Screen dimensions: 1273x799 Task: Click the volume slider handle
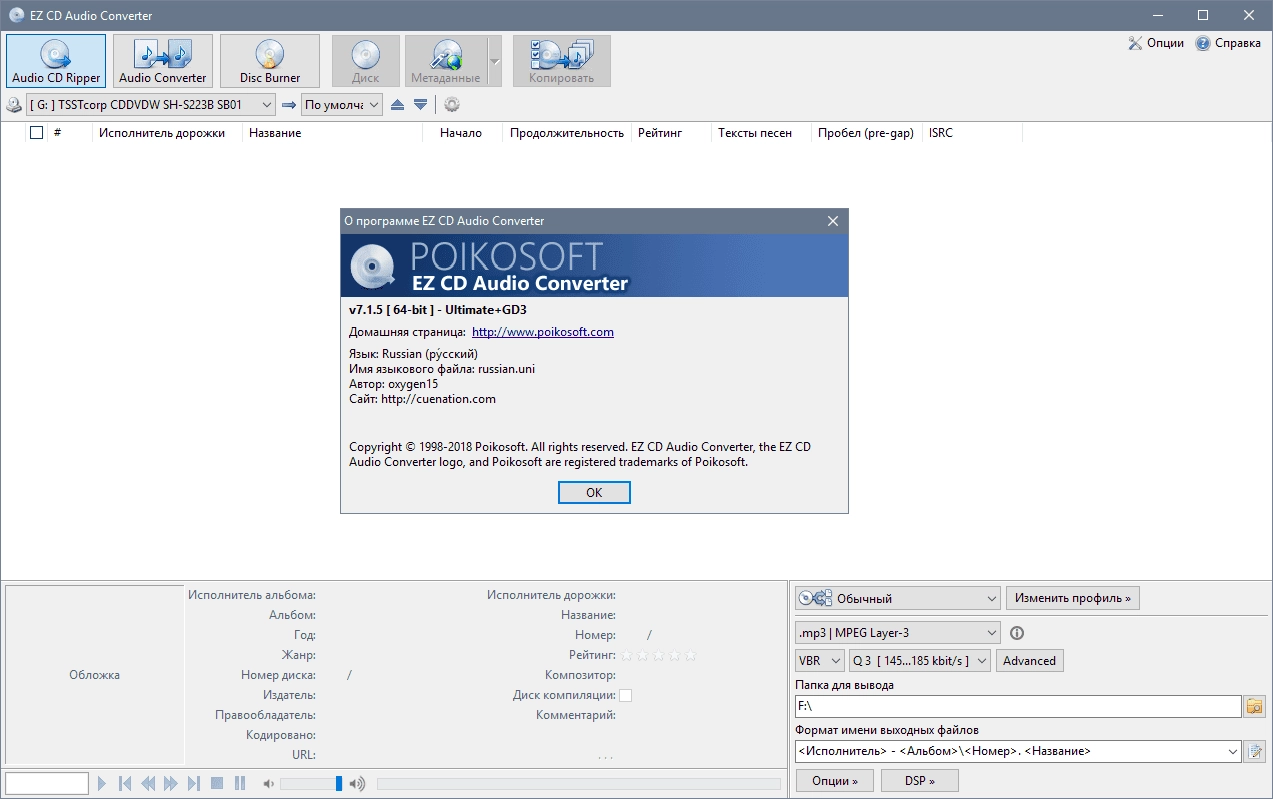coord(339,783)
